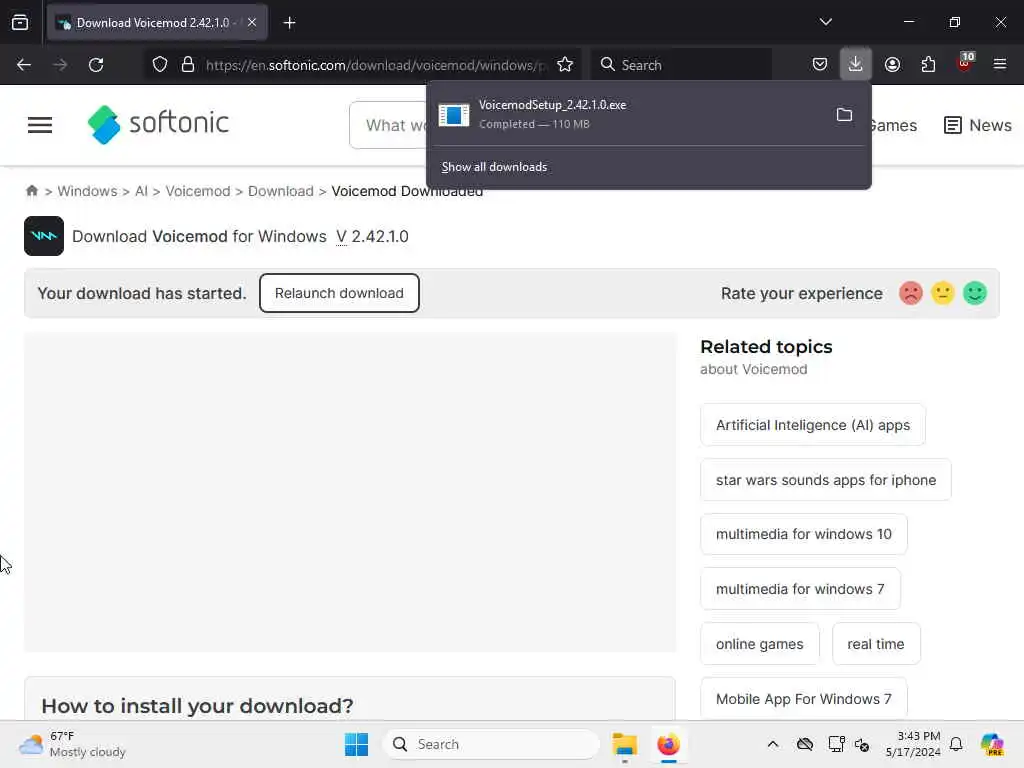Click the Voicemod app icon
This screenshot has height=768, width=1024.
tap(44, 236)
